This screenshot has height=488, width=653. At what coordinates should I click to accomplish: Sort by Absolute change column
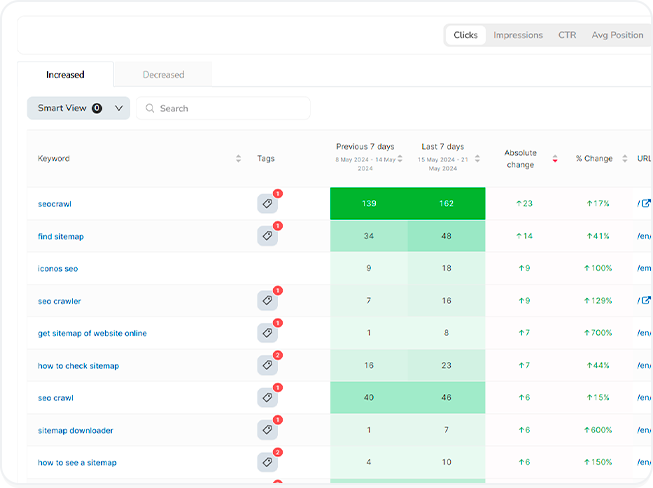coord(555,158)
